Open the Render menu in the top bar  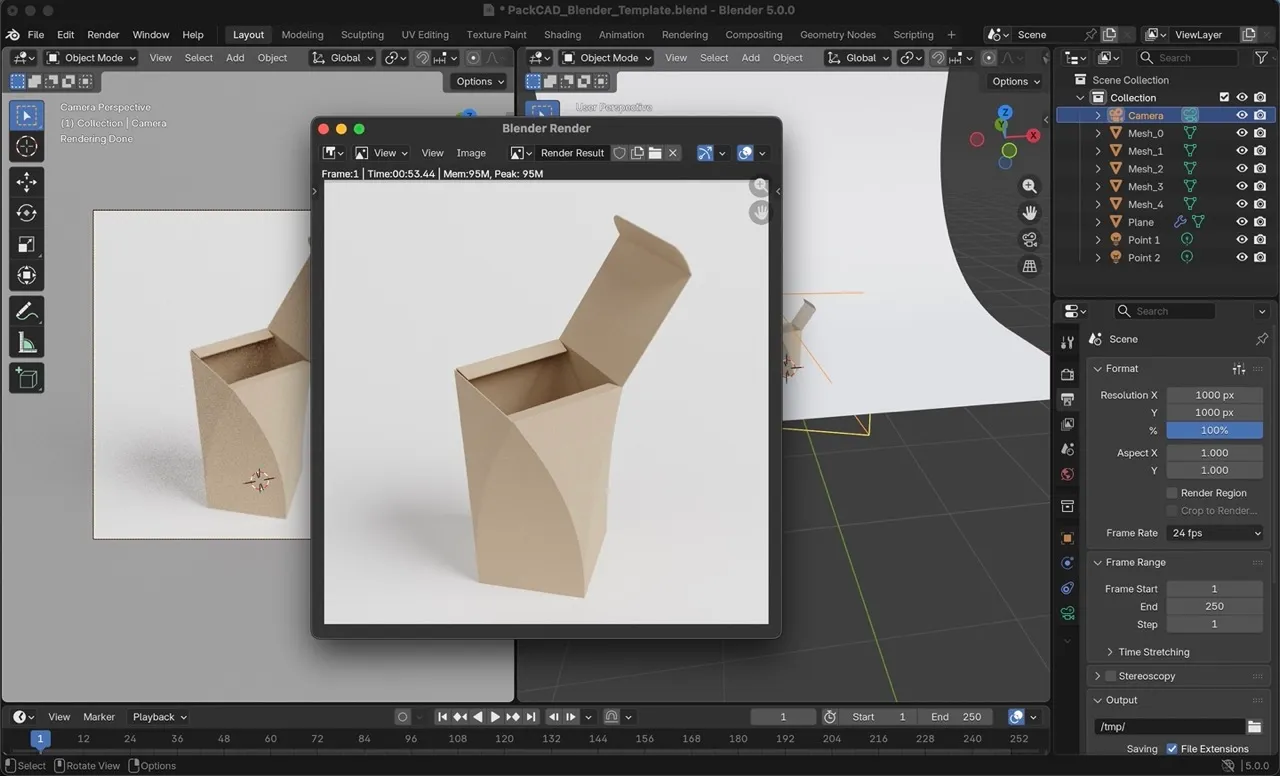coord(103,34)
